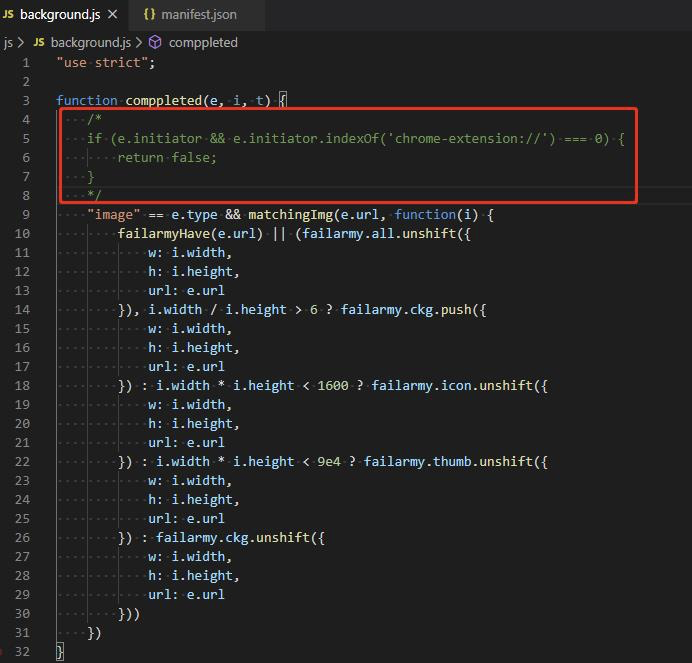
Task: Click failarmy.thumb.unshift on line 22
Action: (448, 462)
